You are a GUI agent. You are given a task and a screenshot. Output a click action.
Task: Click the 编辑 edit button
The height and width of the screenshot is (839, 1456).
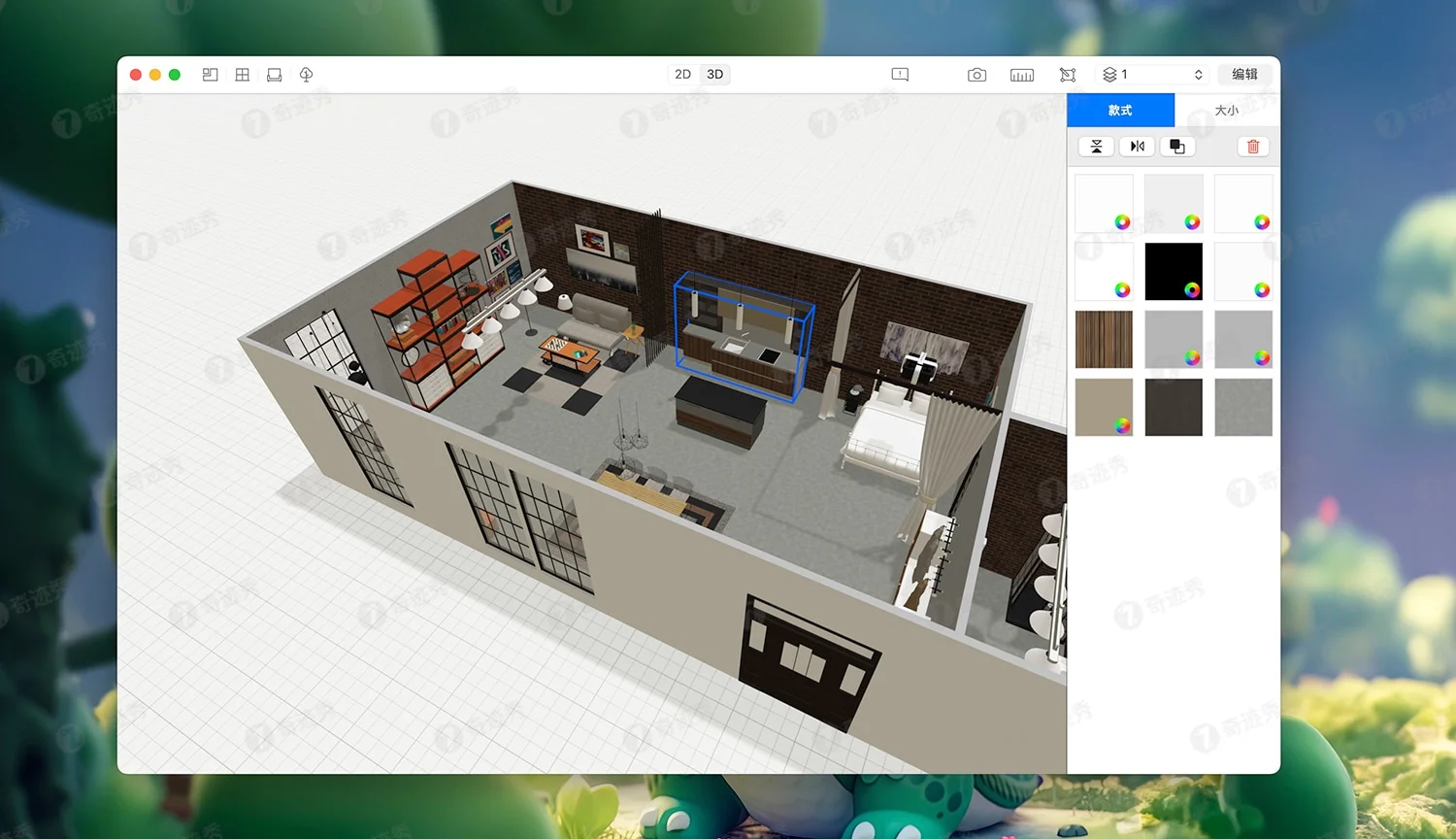click(x=1244, y=75)
